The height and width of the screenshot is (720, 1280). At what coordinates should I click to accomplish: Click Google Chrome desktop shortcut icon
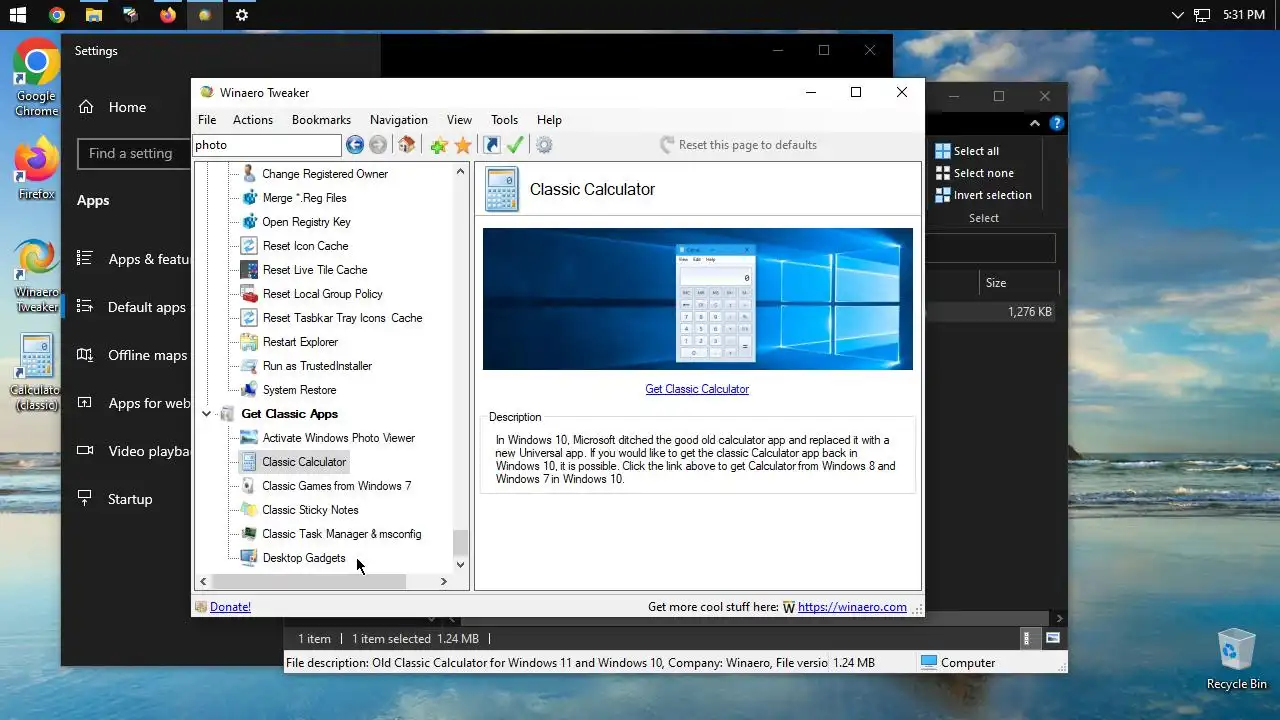(36, 78)
